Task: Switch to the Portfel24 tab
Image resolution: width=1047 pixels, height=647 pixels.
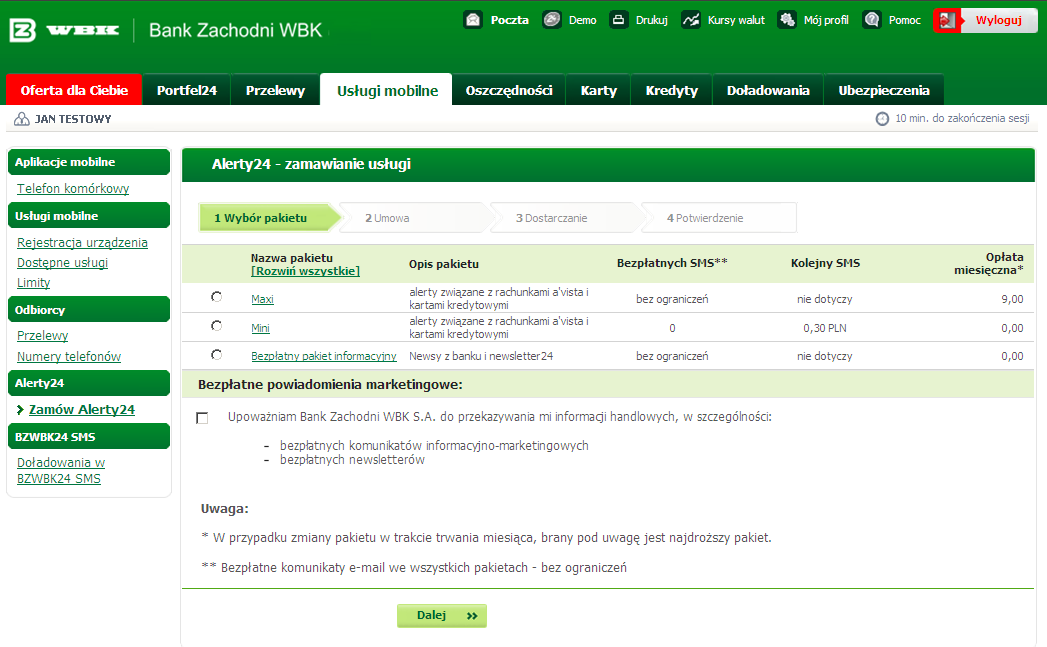Action: [x=187, y=90]
